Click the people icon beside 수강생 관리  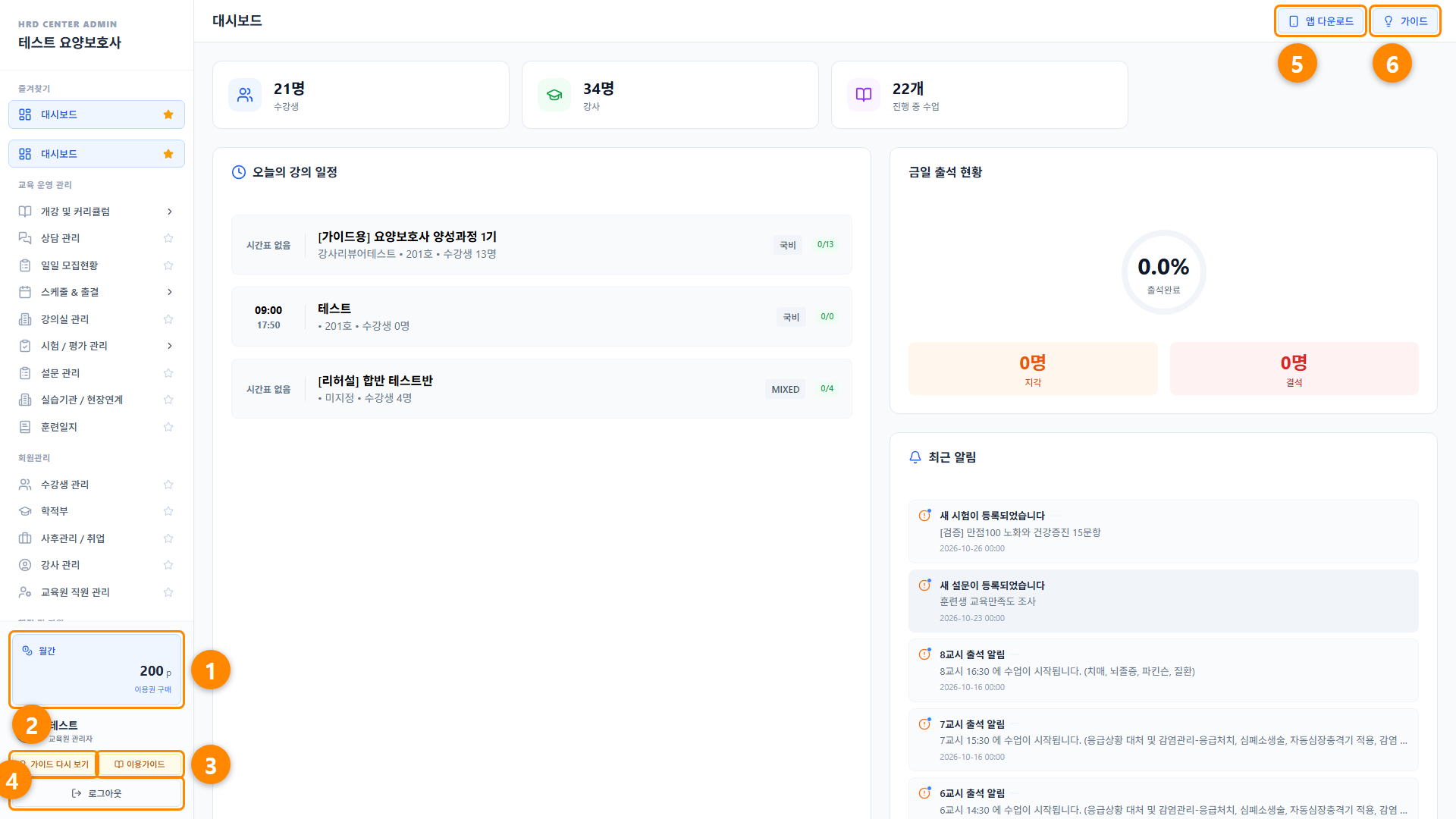[x=25, y=485]
